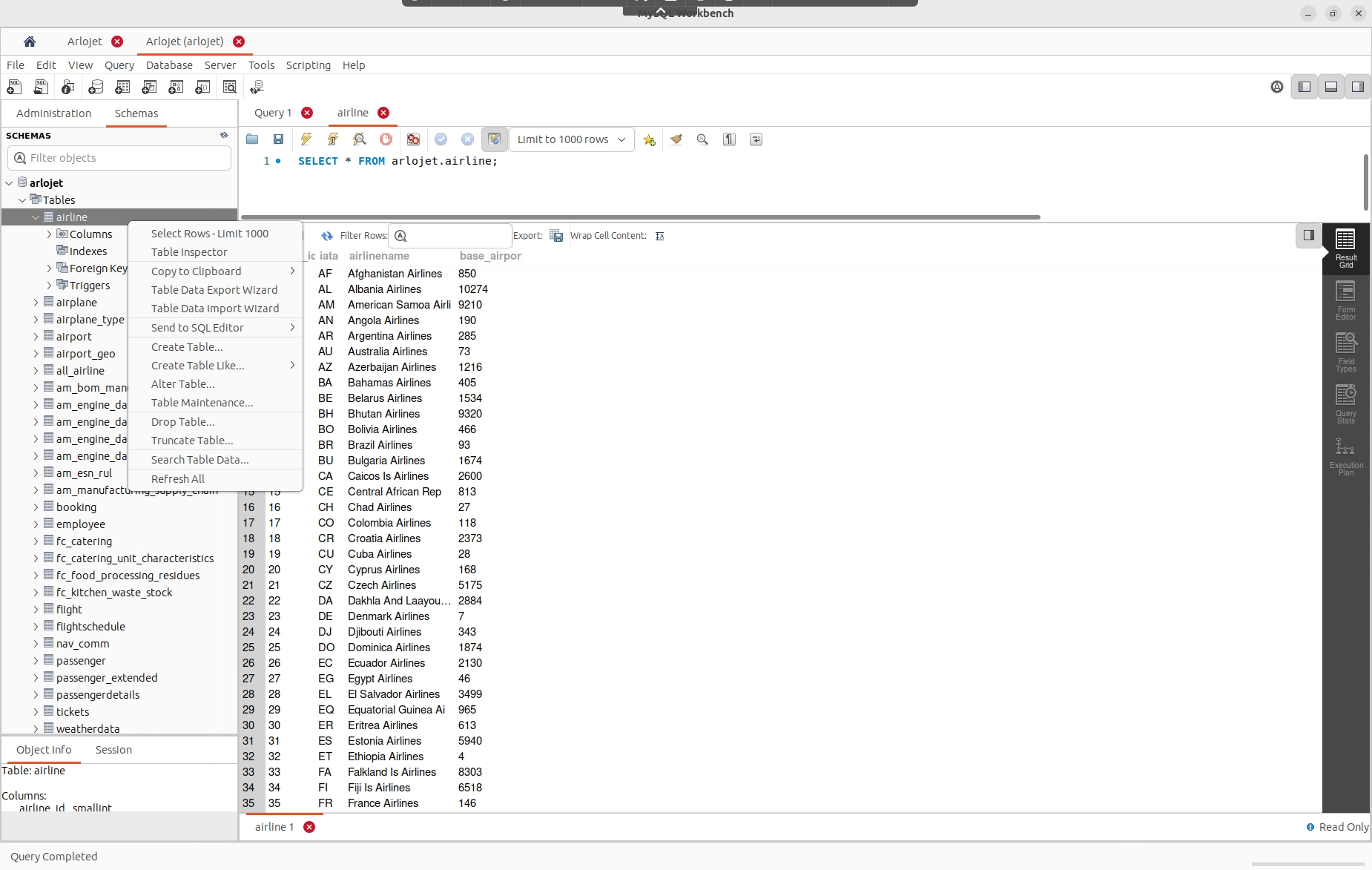Click the export recordset icon

556,236
